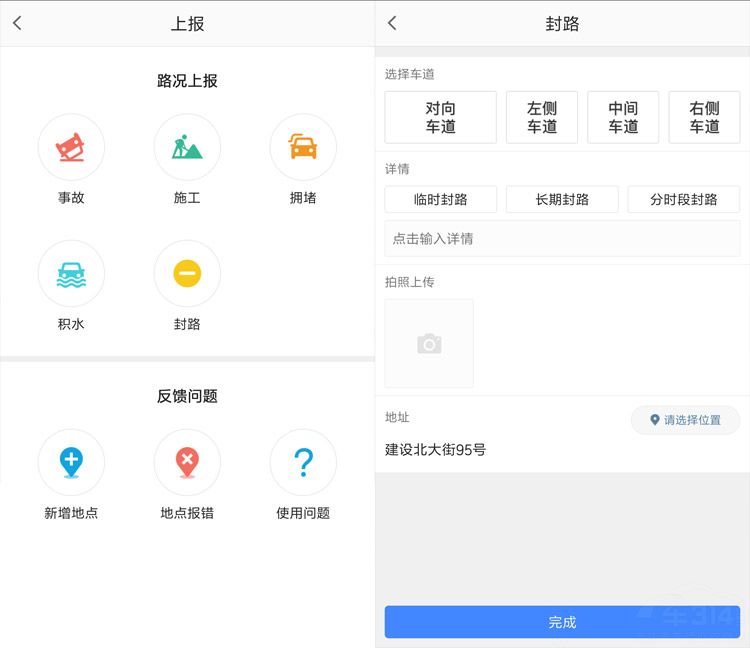Tap the camera photo upload box

coord(429,344)
